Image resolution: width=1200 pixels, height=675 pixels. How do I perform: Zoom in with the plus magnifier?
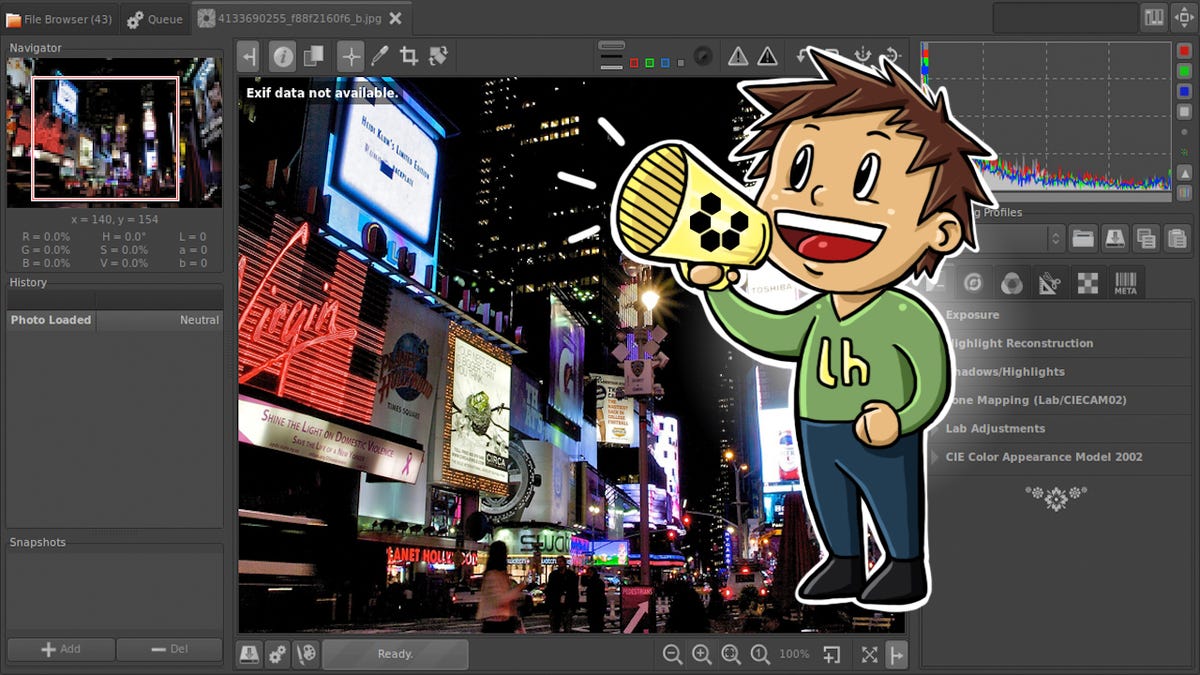click(x=702, y=654)
